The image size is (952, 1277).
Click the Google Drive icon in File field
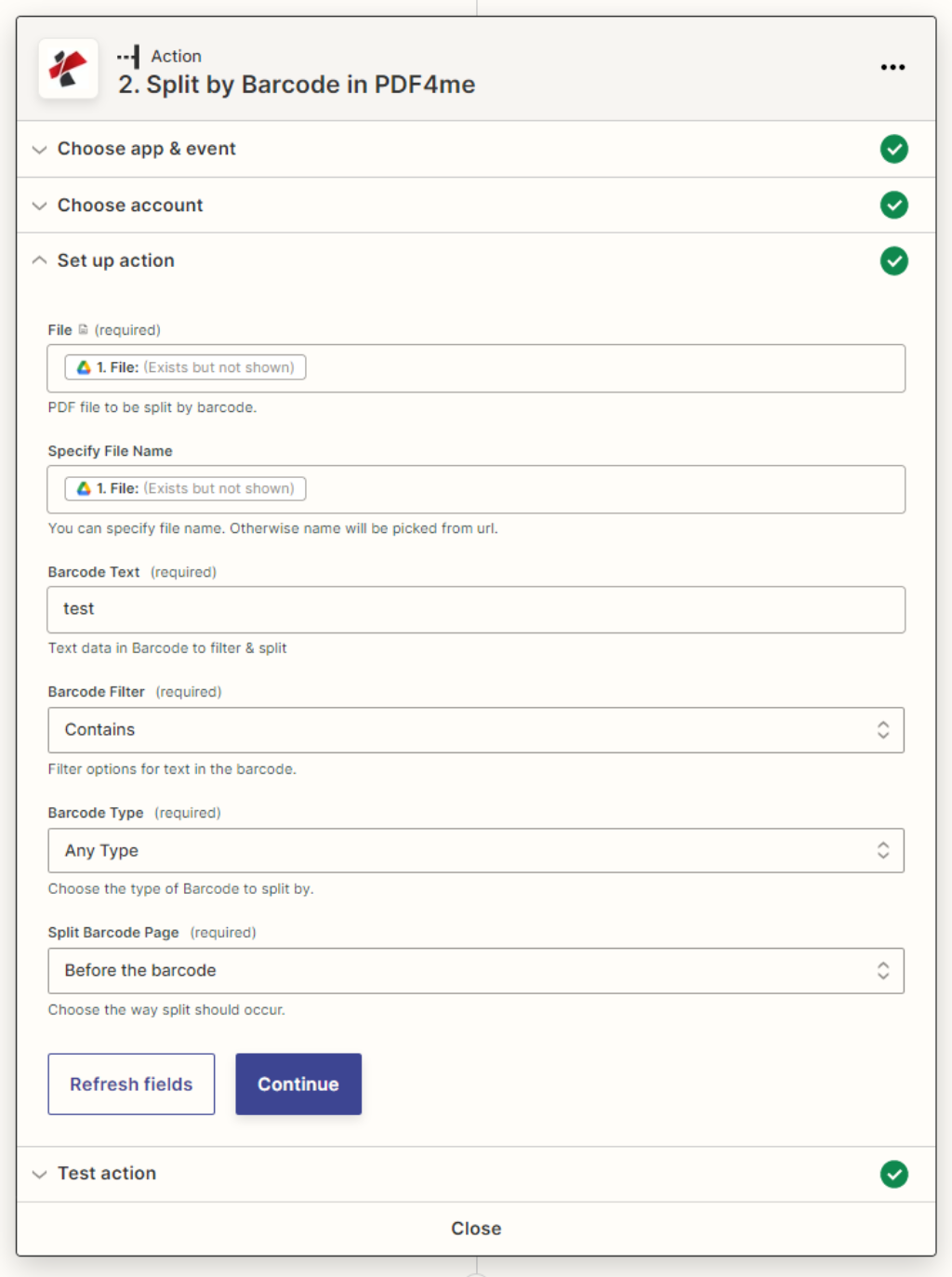tap(84, 367)
